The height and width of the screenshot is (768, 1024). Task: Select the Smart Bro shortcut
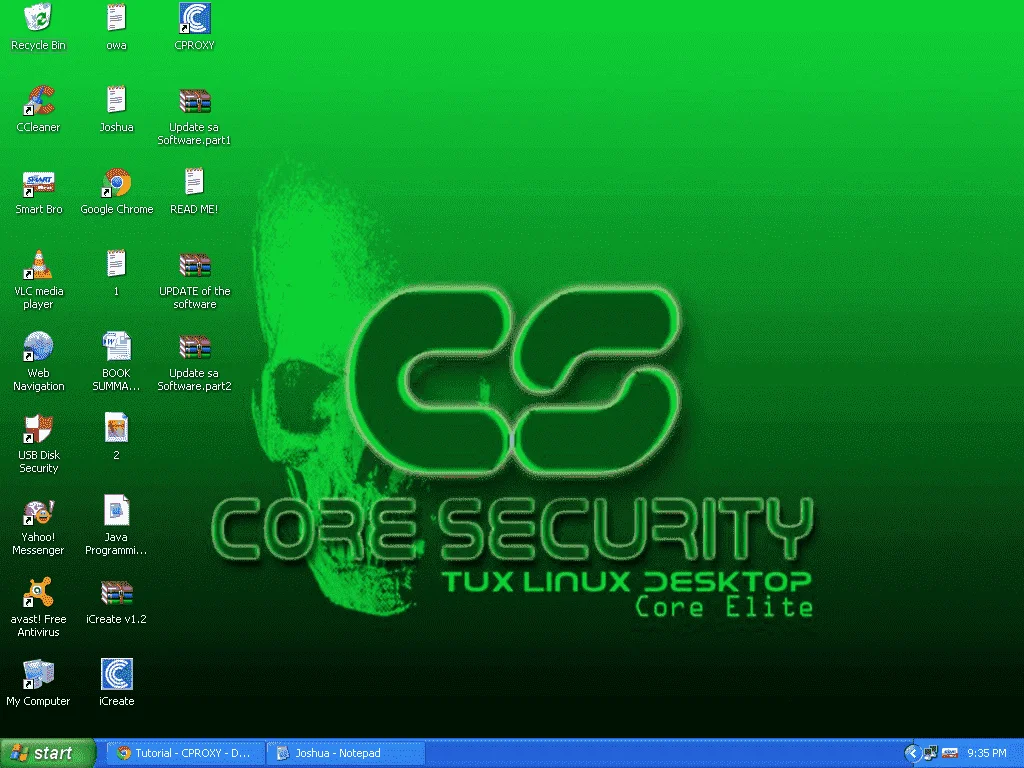pyautogui.click(x=38, y=183)
